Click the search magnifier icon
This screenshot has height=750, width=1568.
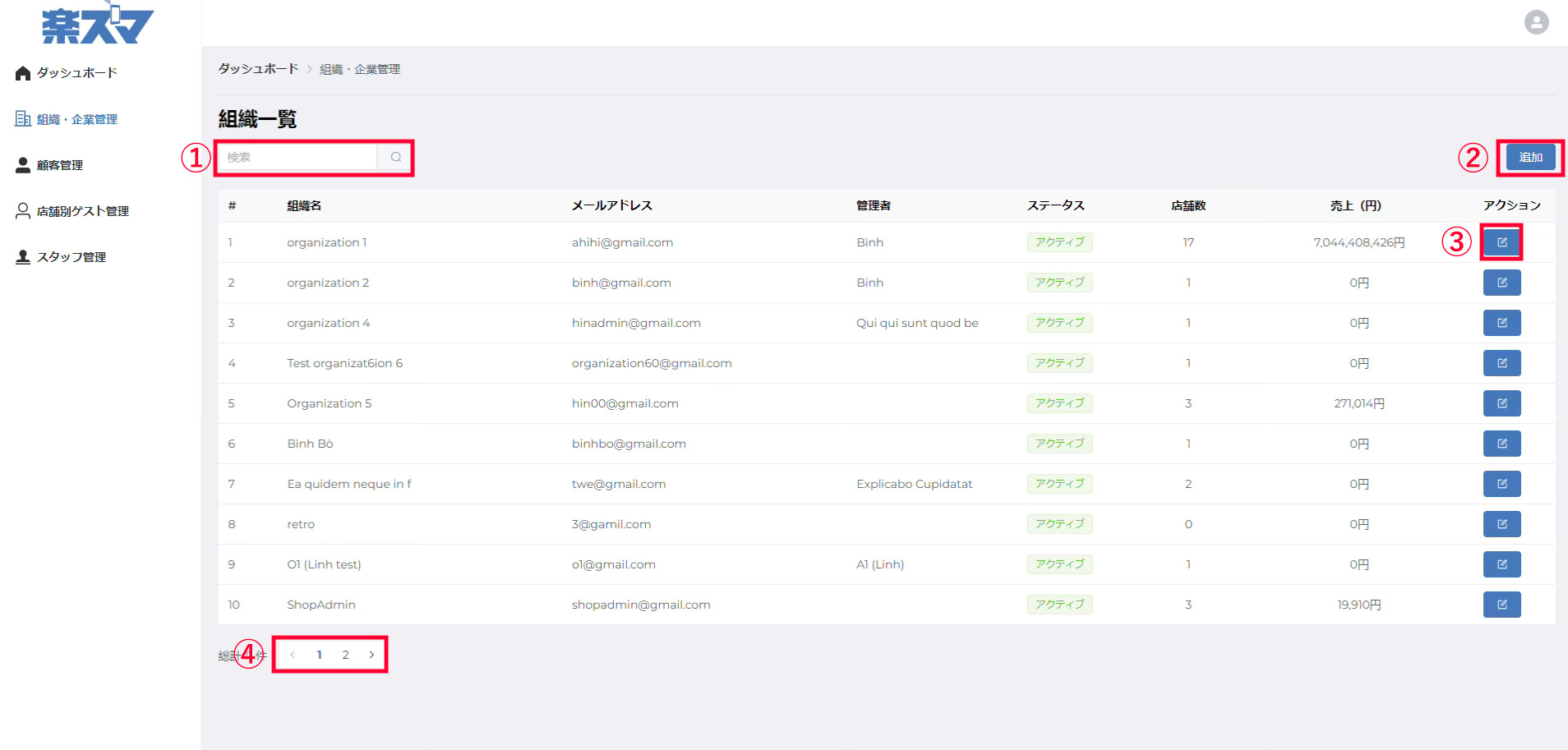point(395,157)
